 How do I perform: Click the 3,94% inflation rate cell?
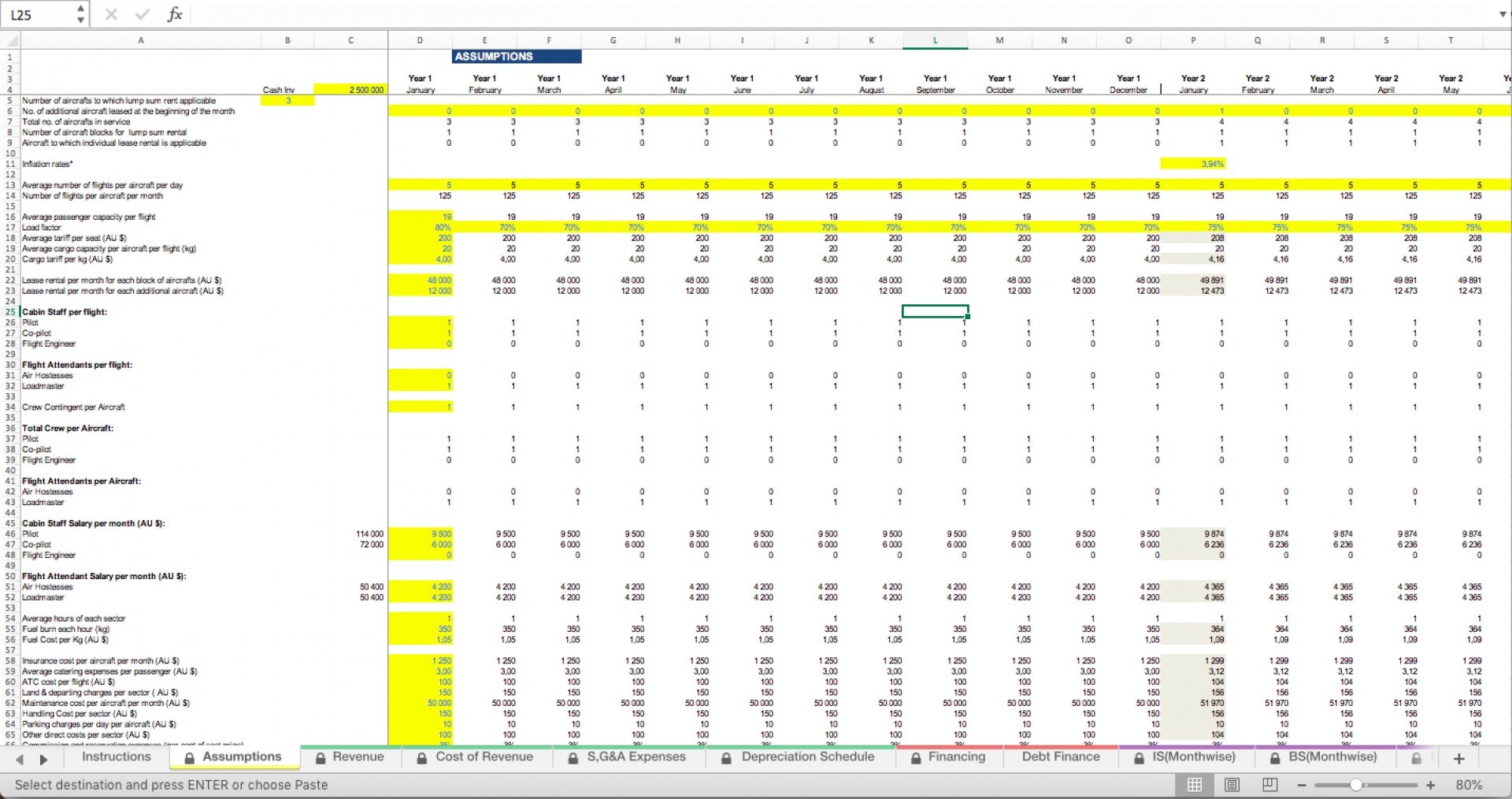[x=1193, y=164]
